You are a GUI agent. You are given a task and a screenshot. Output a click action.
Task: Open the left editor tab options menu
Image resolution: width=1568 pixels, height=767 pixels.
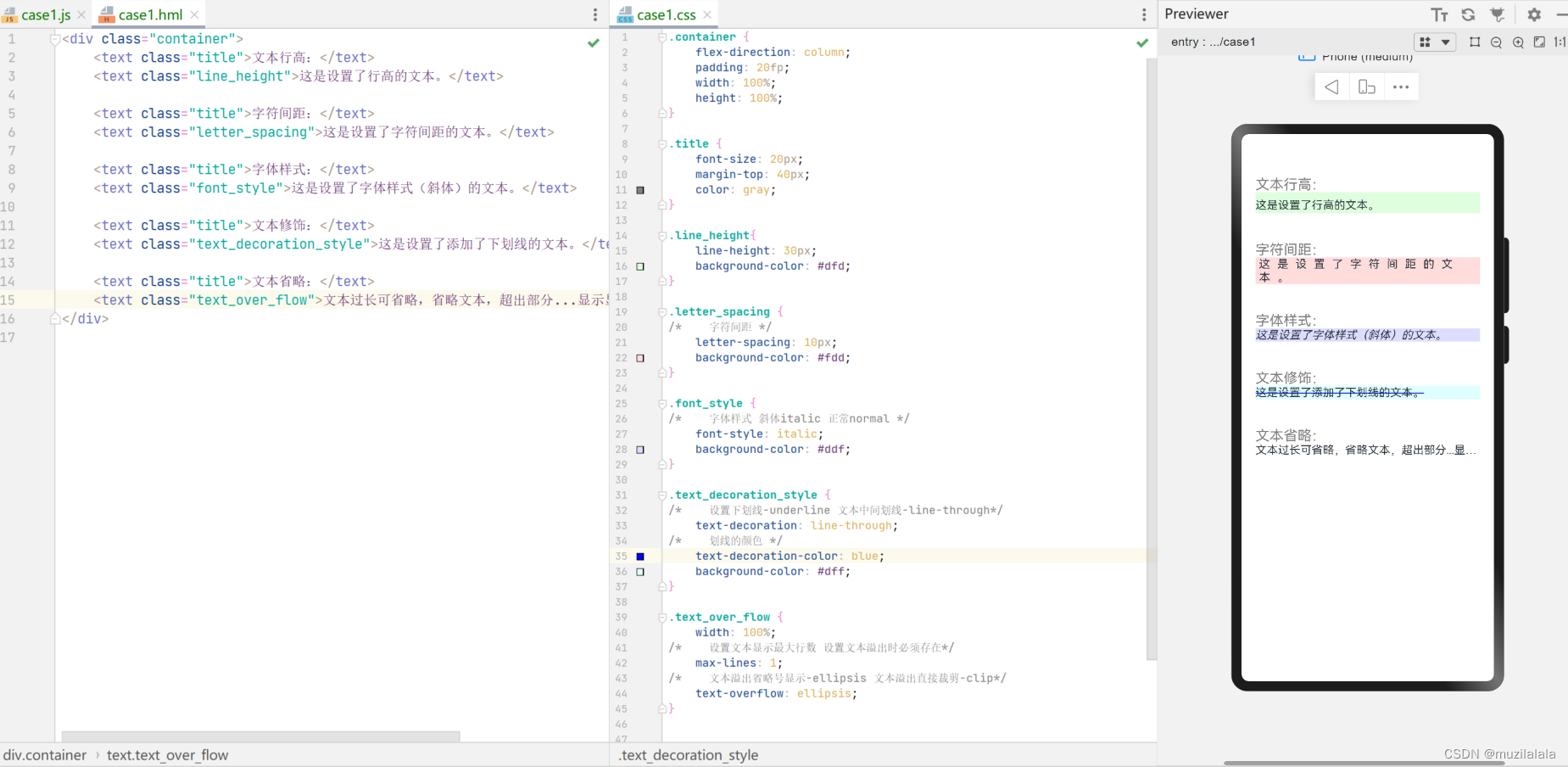(595, 14)
